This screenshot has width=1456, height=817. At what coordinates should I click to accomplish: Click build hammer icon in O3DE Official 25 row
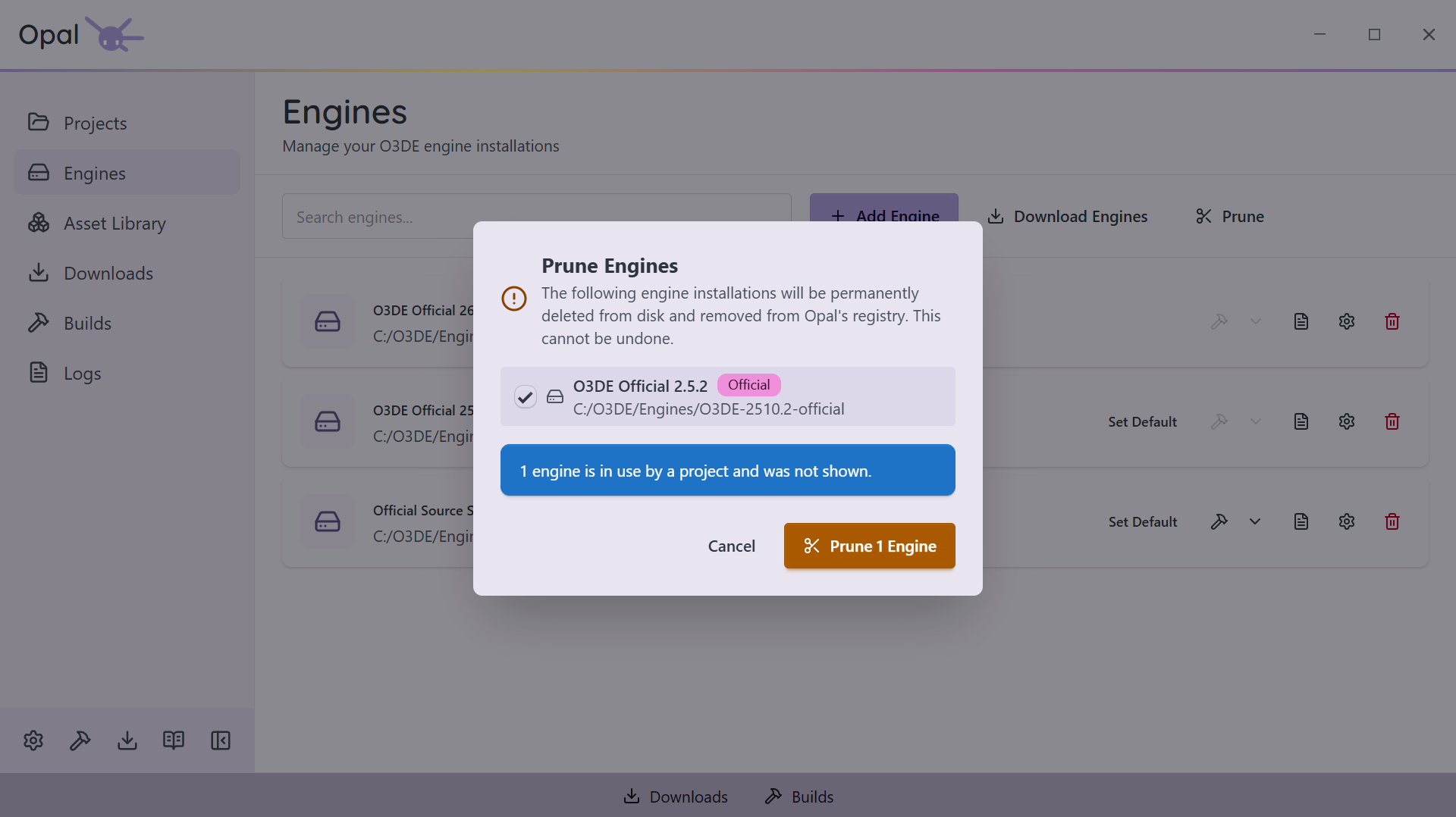pyautogui.click(x=1219, y=421)
